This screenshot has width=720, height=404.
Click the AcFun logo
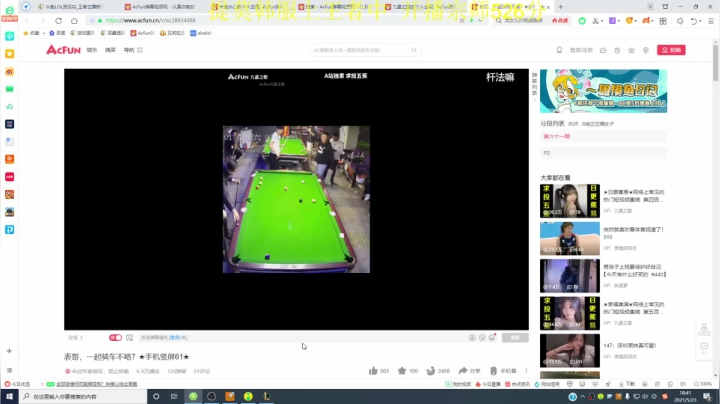pyautogui.click(x=63, y=50)
